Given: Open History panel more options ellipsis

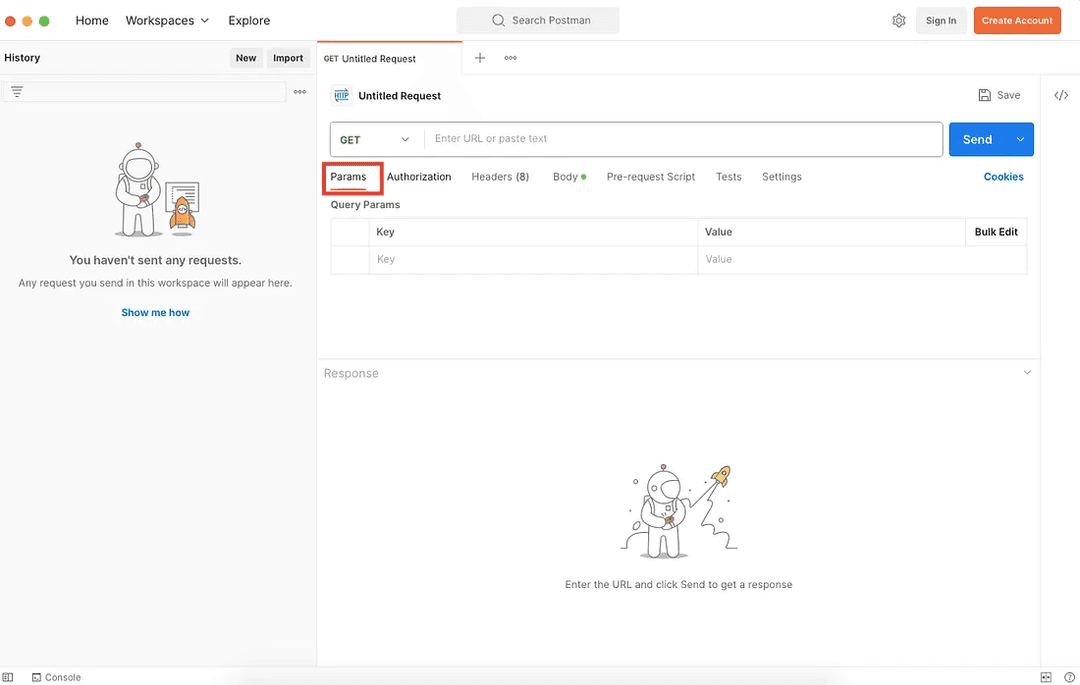Looking at the screenshot, I should pyautogui.click(x=300, y=92).
